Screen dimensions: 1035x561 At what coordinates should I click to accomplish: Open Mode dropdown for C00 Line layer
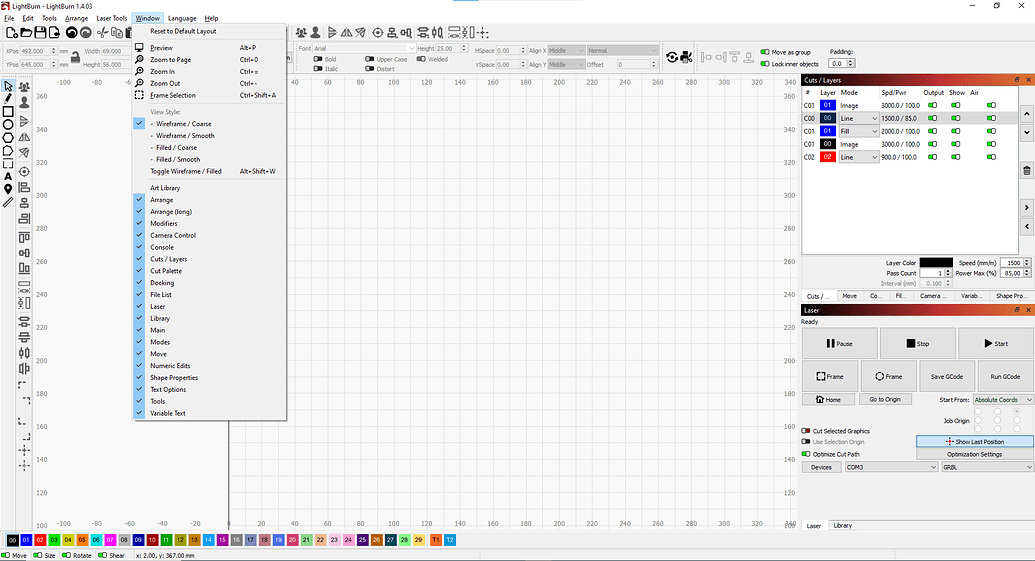(859, 118)
